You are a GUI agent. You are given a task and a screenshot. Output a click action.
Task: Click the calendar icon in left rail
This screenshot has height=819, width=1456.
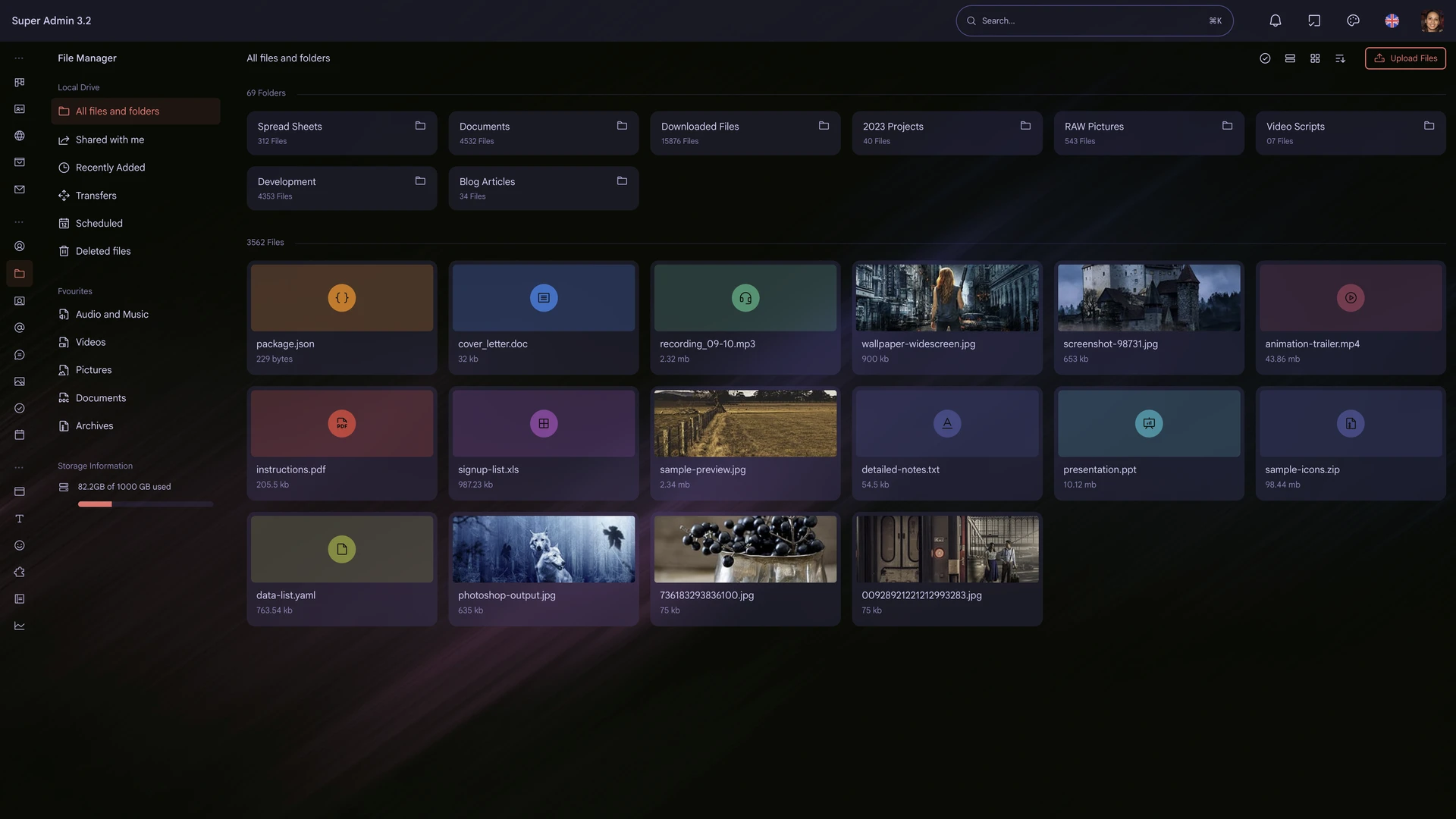click(20, 435)
